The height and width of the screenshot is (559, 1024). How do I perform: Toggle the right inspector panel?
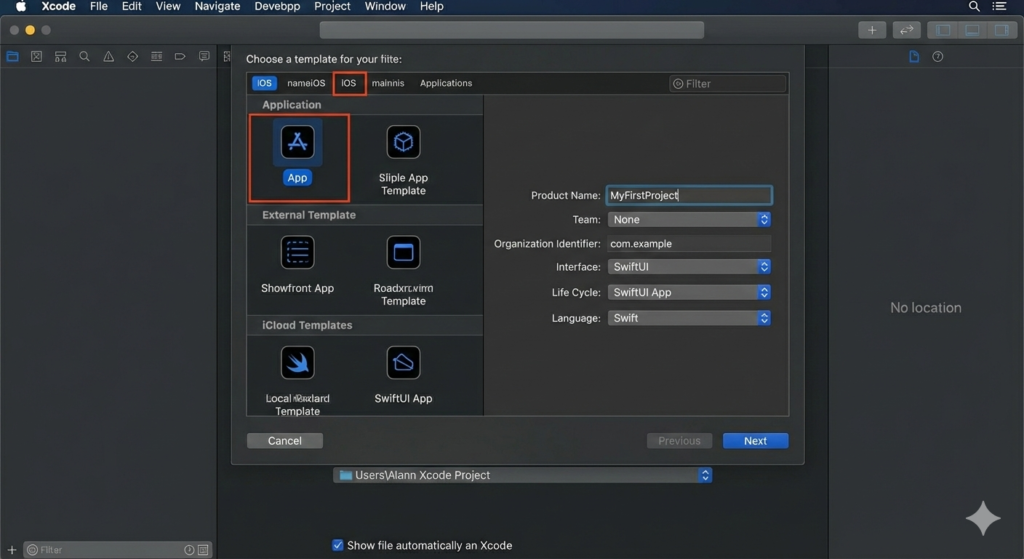(x=1002, y=30)
